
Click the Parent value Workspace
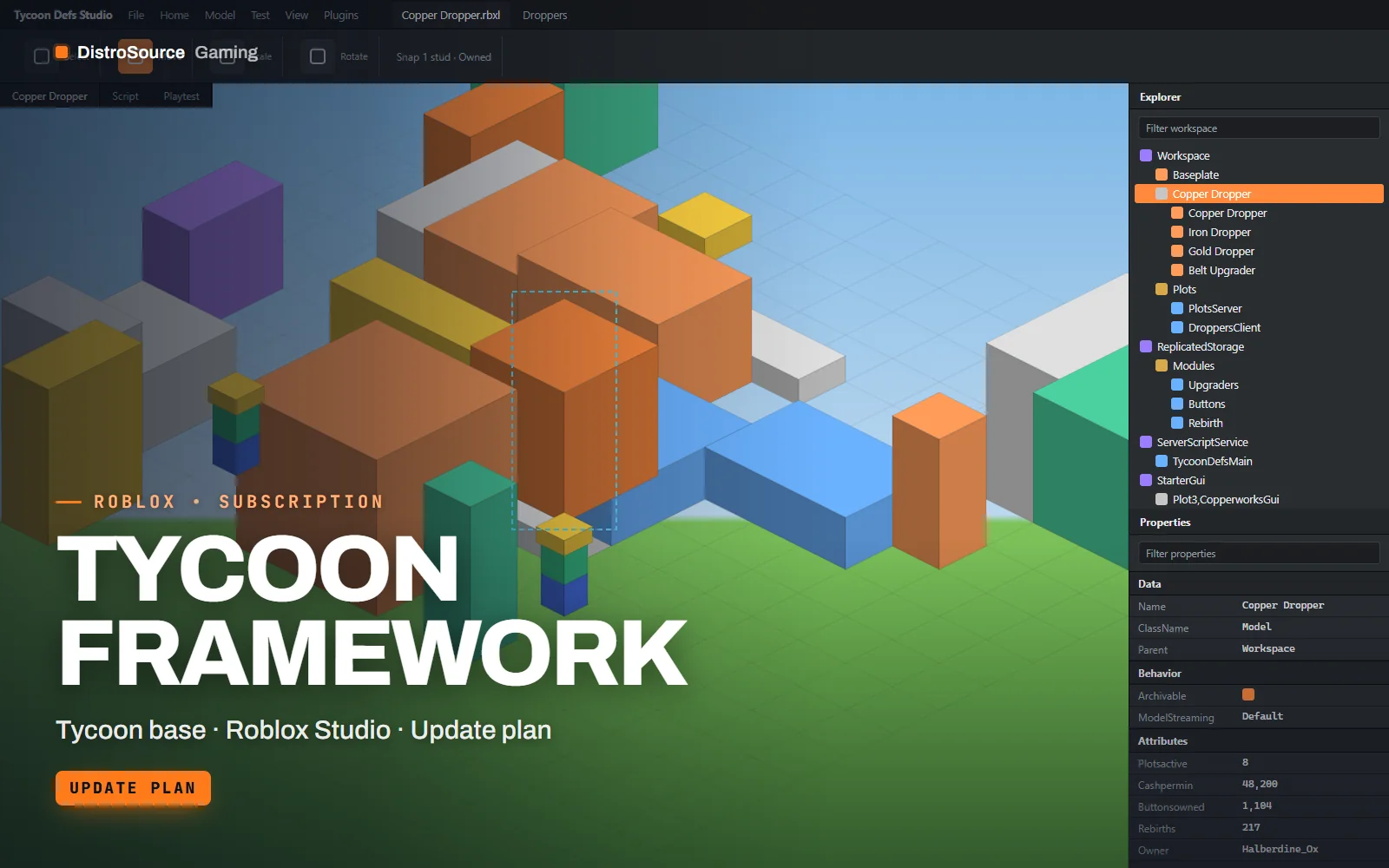coord(1268,648)
